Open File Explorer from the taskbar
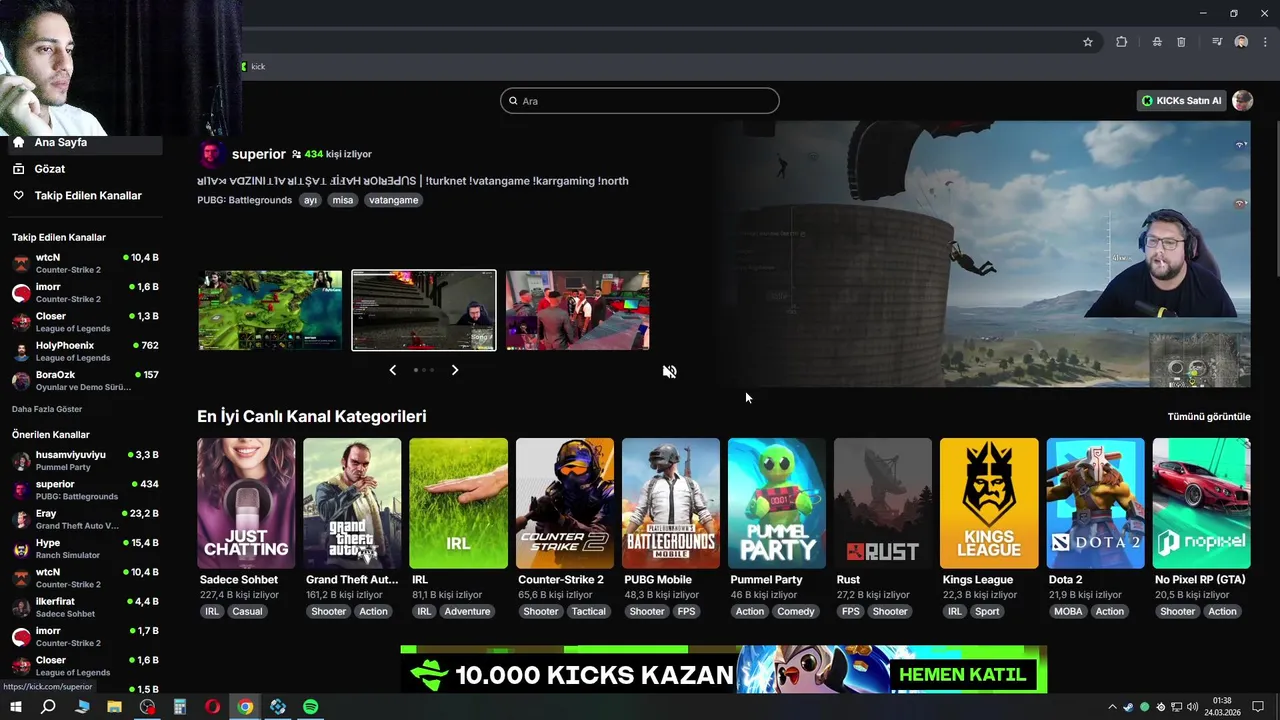 tap(114, 707)
